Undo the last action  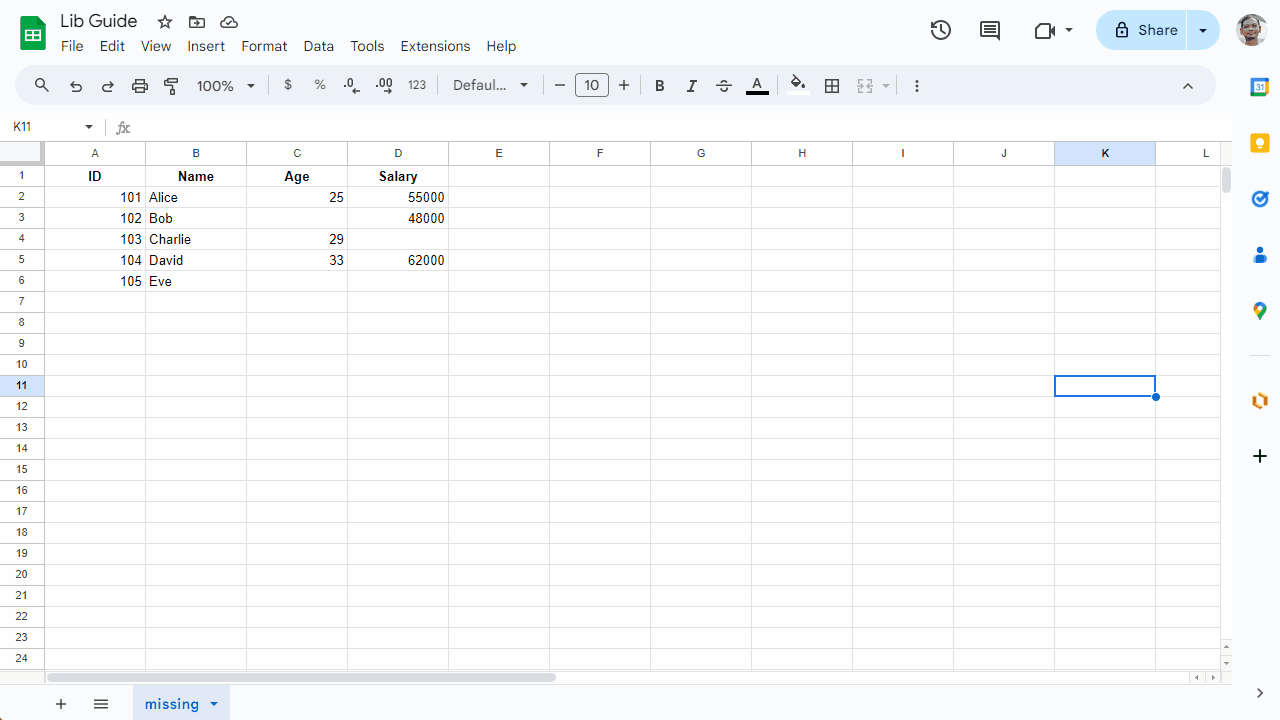click(x=76, y=86)
